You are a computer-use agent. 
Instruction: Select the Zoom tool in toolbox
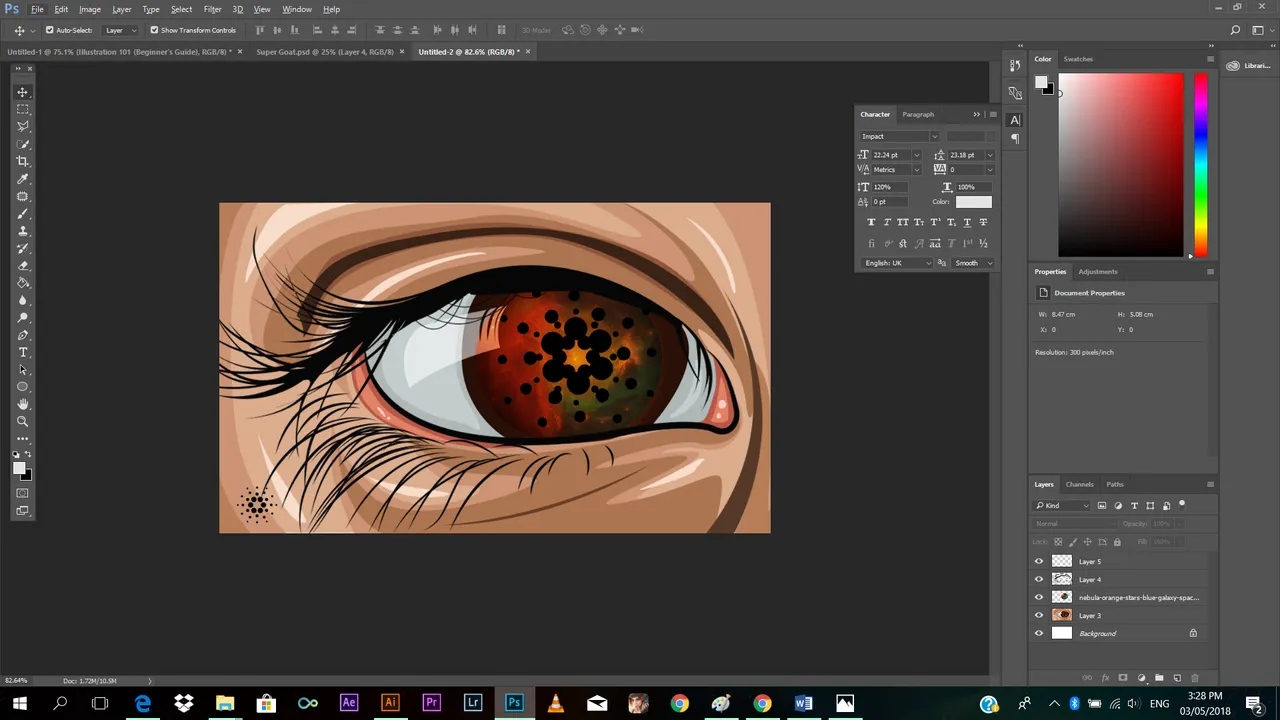22,422
